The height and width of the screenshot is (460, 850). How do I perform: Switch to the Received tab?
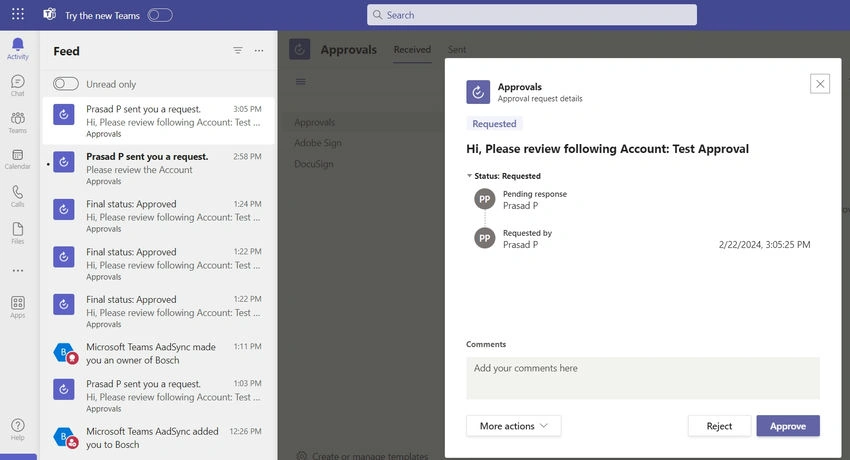[x=412, y=49]
